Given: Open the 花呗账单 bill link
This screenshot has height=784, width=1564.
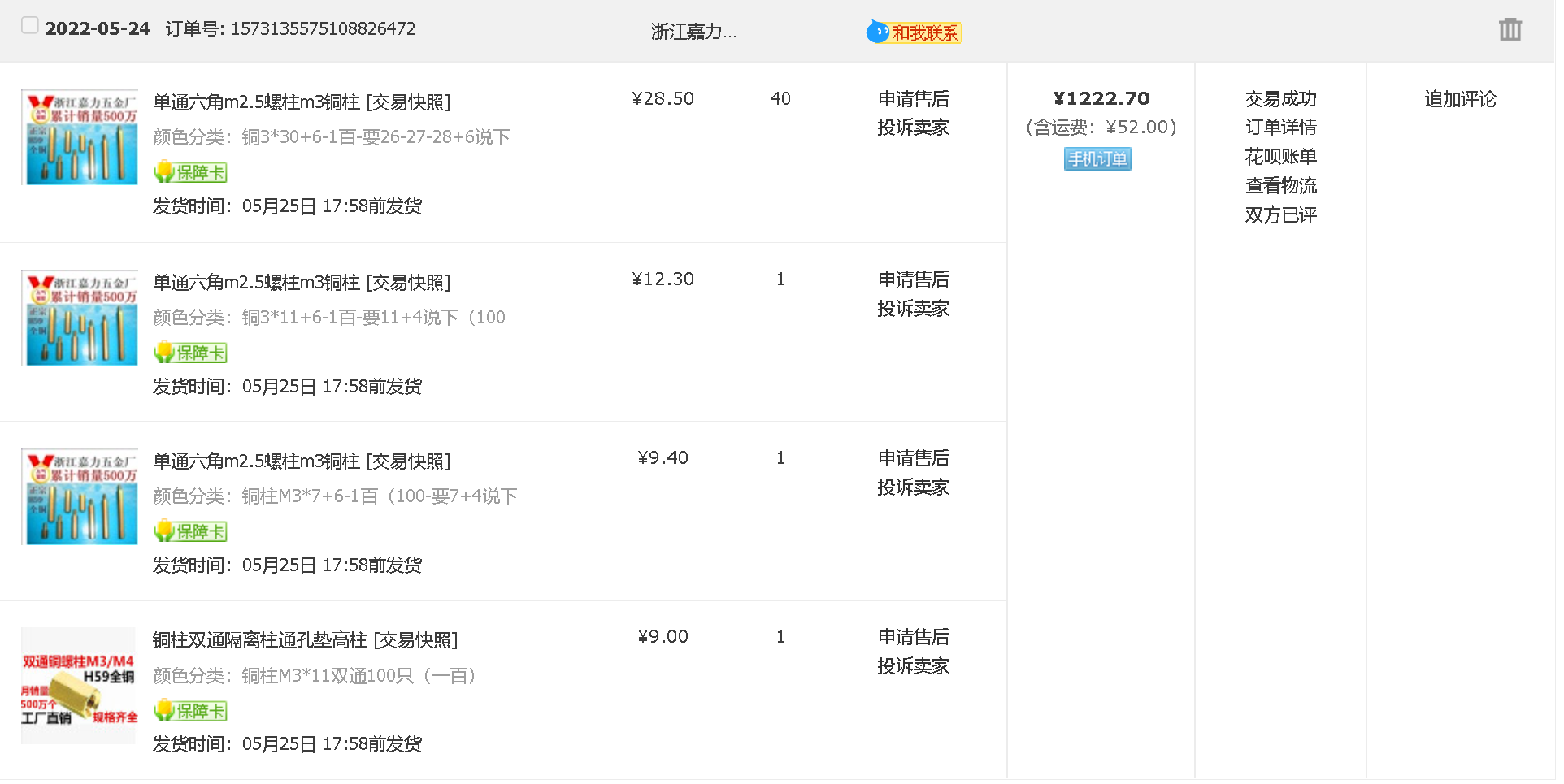Looking at the screenshot, I should click(1280, 157).
